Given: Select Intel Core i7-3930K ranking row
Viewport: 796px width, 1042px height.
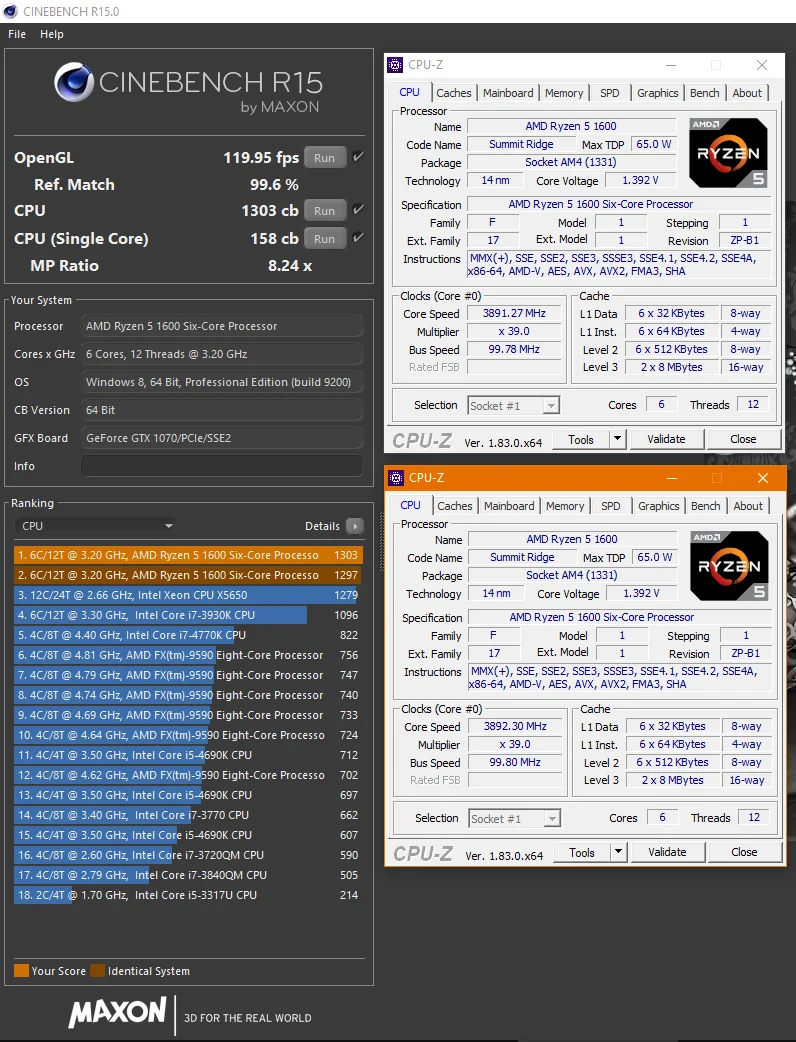Looking at the screenshot, I should (188, 615).
